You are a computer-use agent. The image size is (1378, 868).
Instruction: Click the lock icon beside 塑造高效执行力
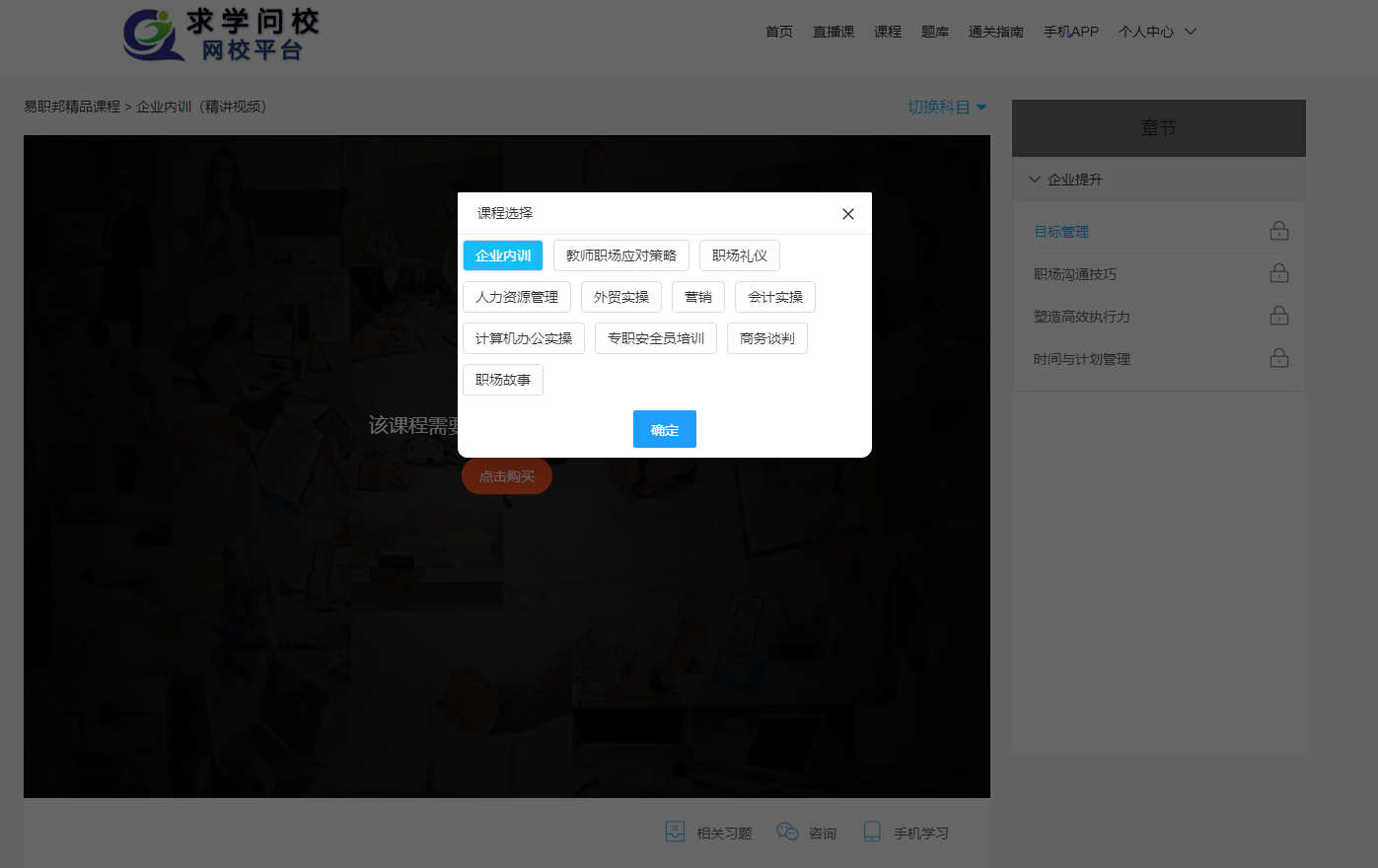pos(1278,316)
